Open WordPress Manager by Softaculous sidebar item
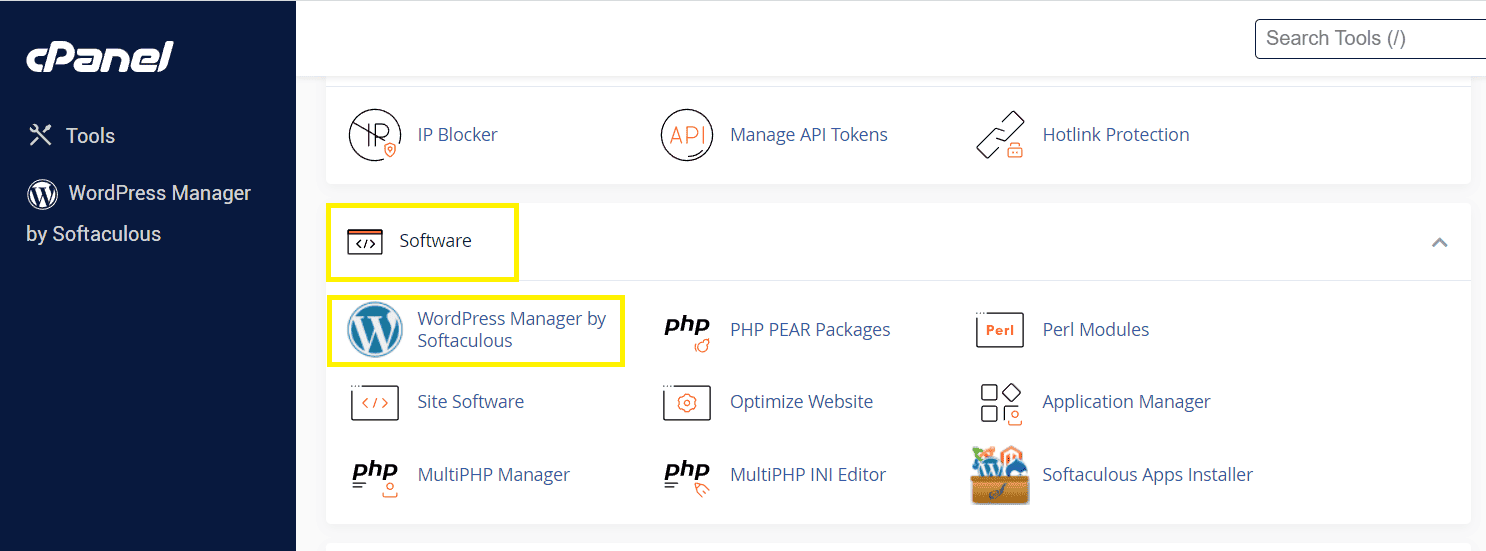Image resolution: width=1486 pixels, height=551 pixels. click(138, 213)
